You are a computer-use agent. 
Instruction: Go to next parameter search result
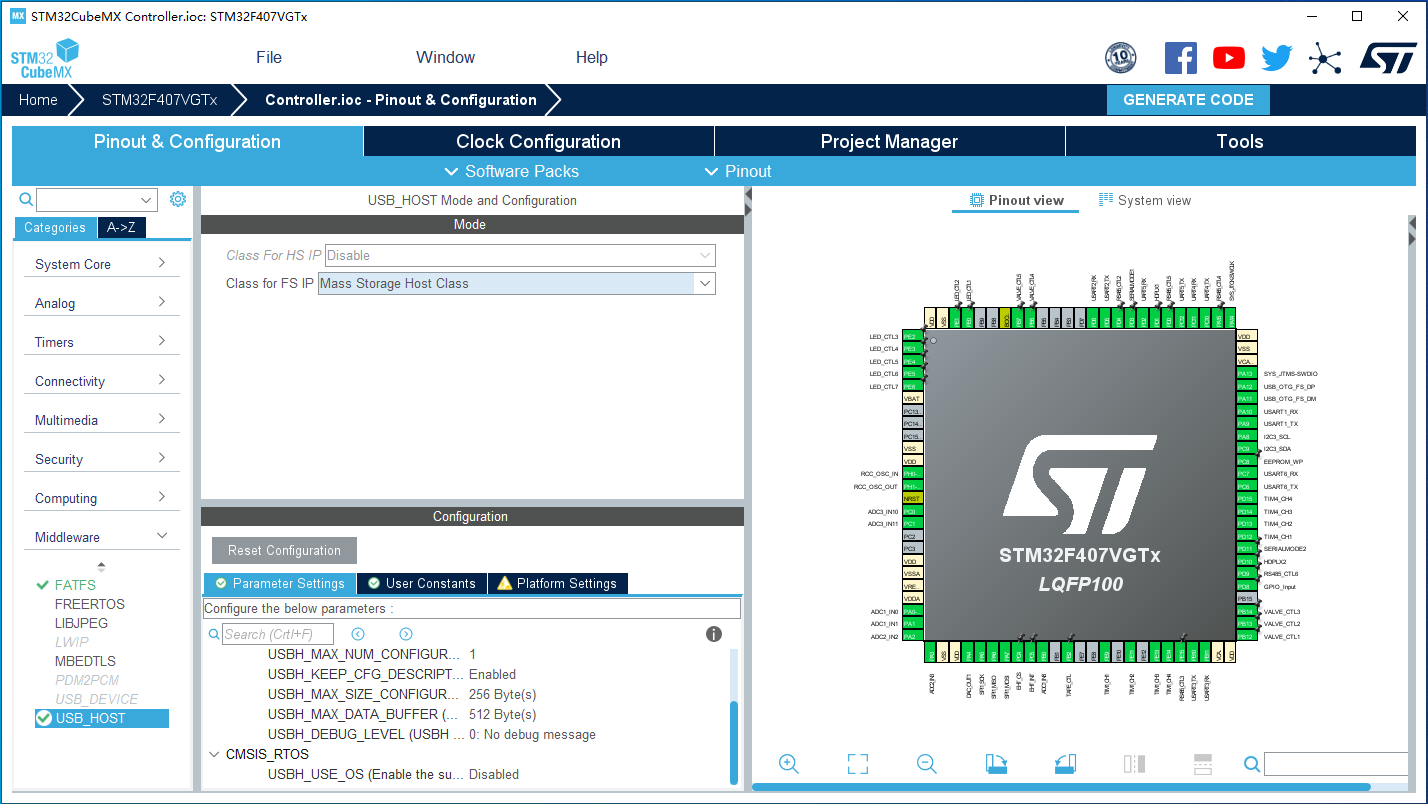pyautogui.click(x=406, y=634)
